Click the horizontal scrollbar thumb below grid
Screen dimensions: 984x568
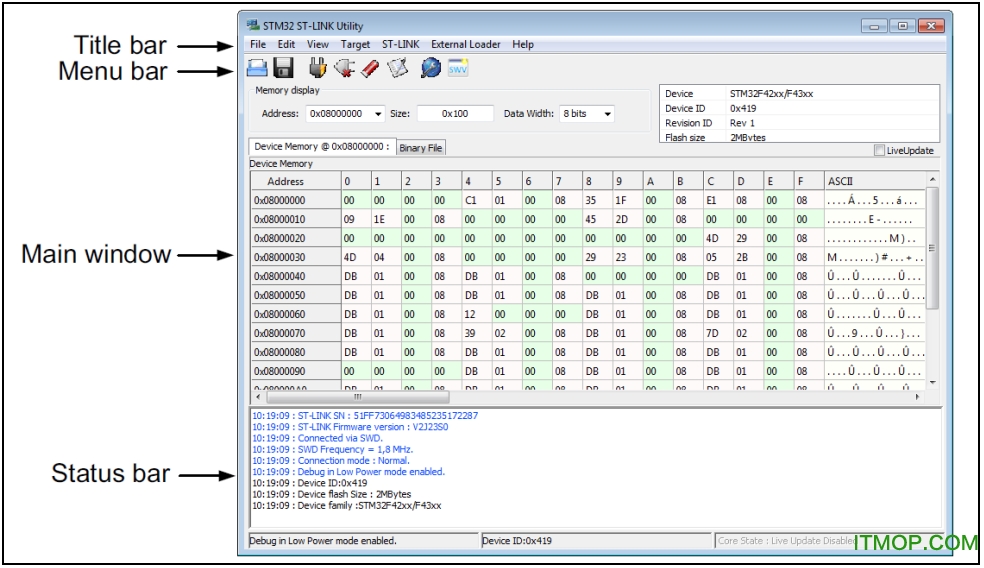[x=358, y=397]
